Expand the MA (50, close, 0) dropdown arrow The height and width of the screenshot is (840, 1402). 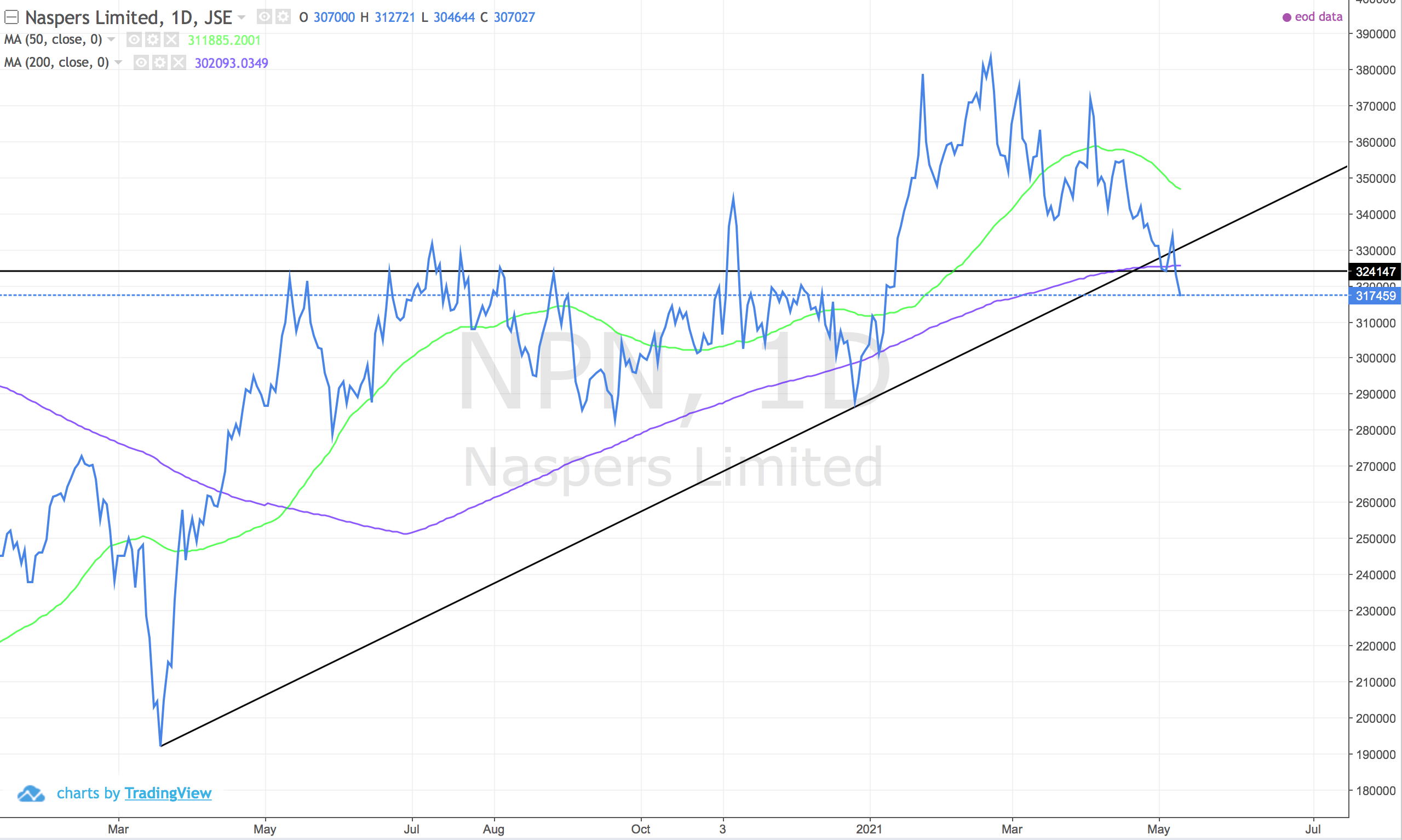[x=112, y=39]
